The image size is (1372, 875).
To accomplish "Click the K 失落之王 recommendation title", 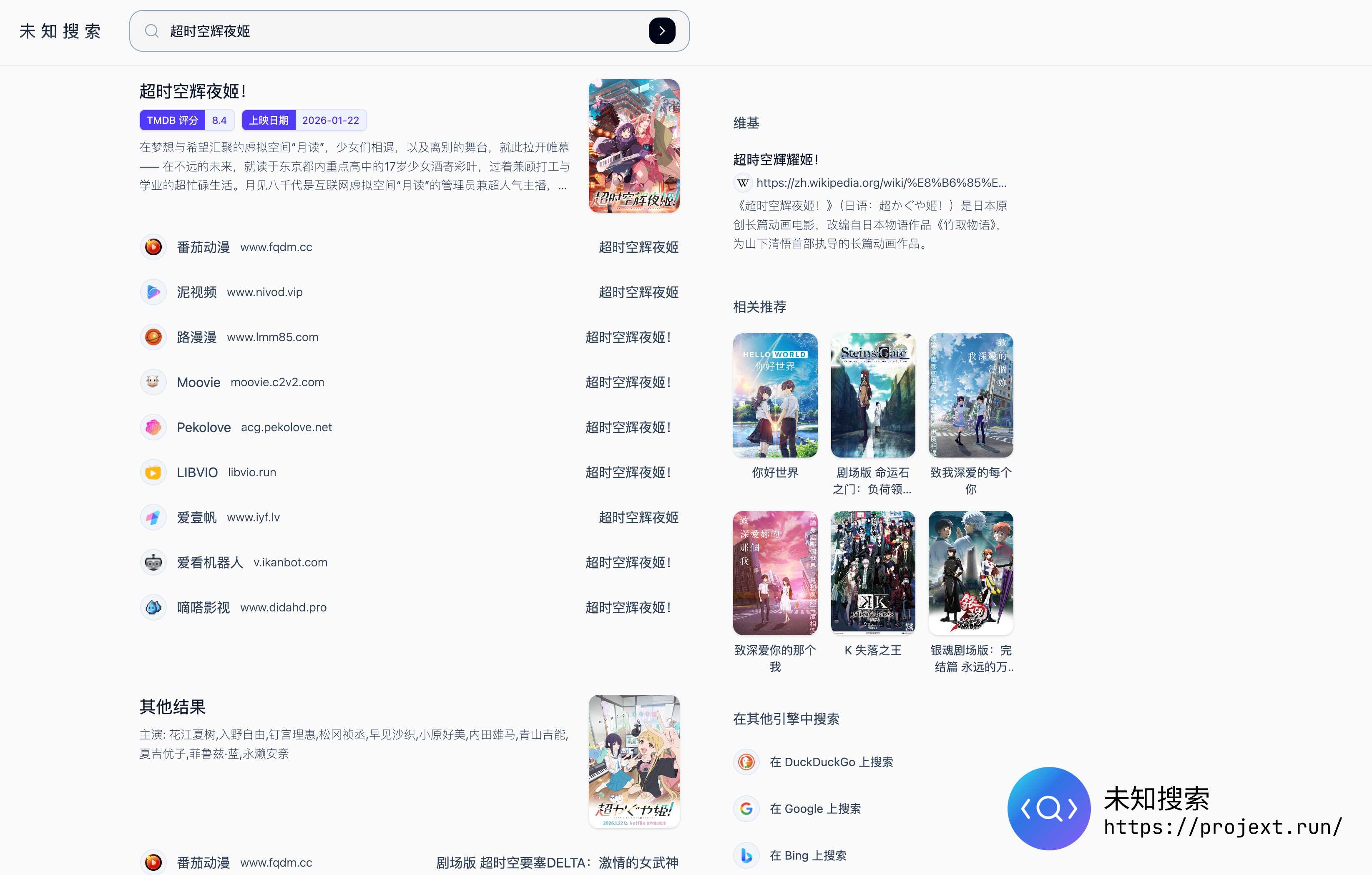I will click(873, 651).
